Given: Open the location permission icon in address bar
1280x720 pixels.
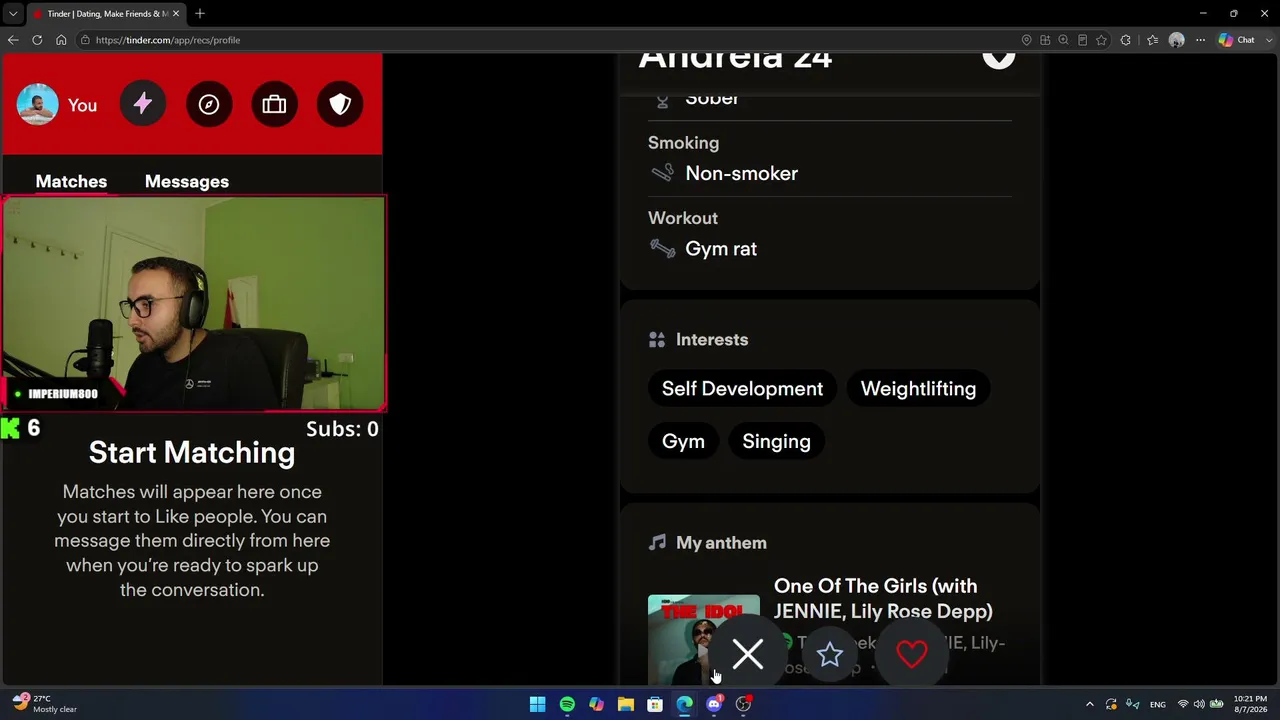Looking at the screenshot, I should (x=1026, y=40).
